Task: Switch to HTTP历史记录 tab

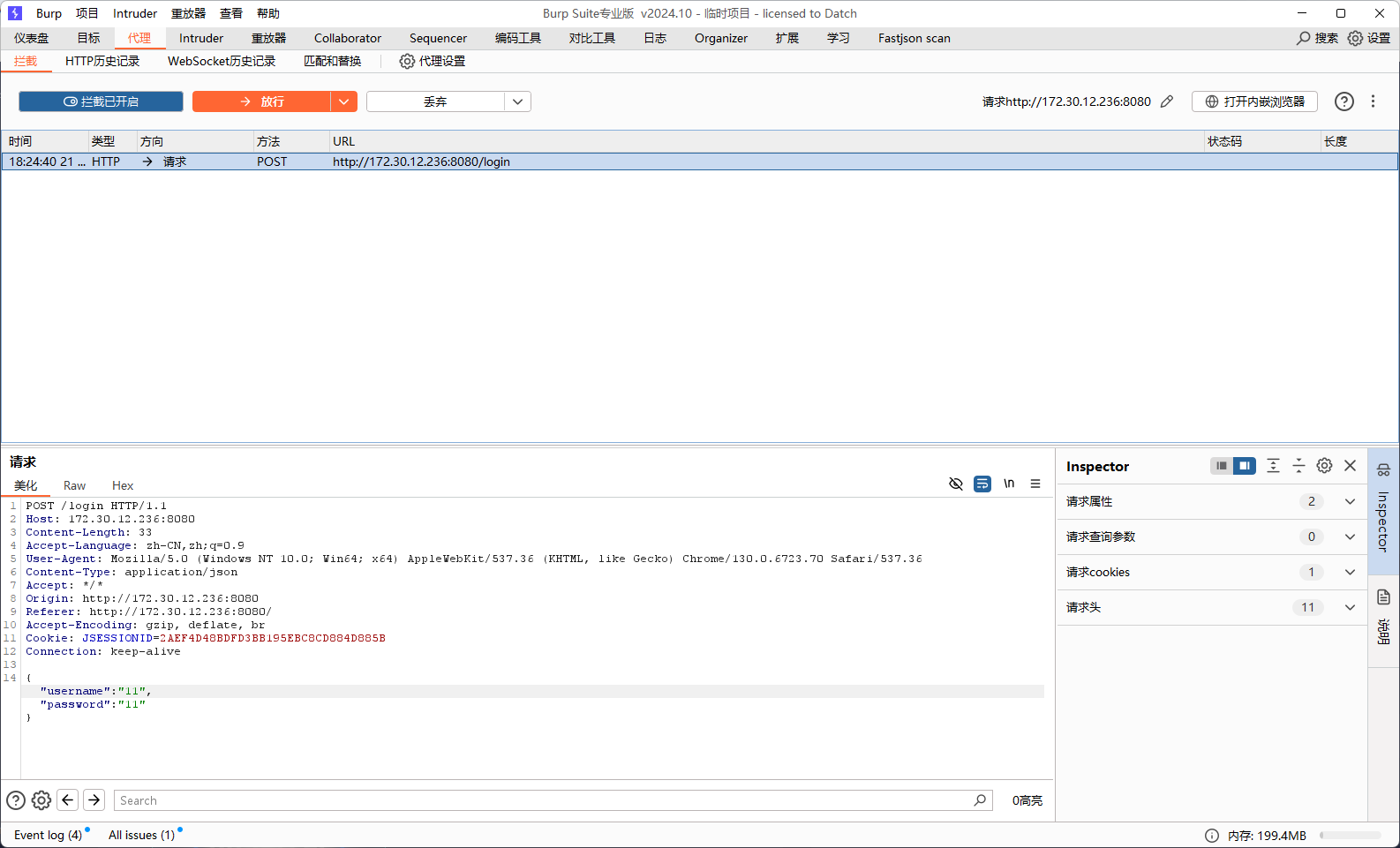Action: point(102,61)
